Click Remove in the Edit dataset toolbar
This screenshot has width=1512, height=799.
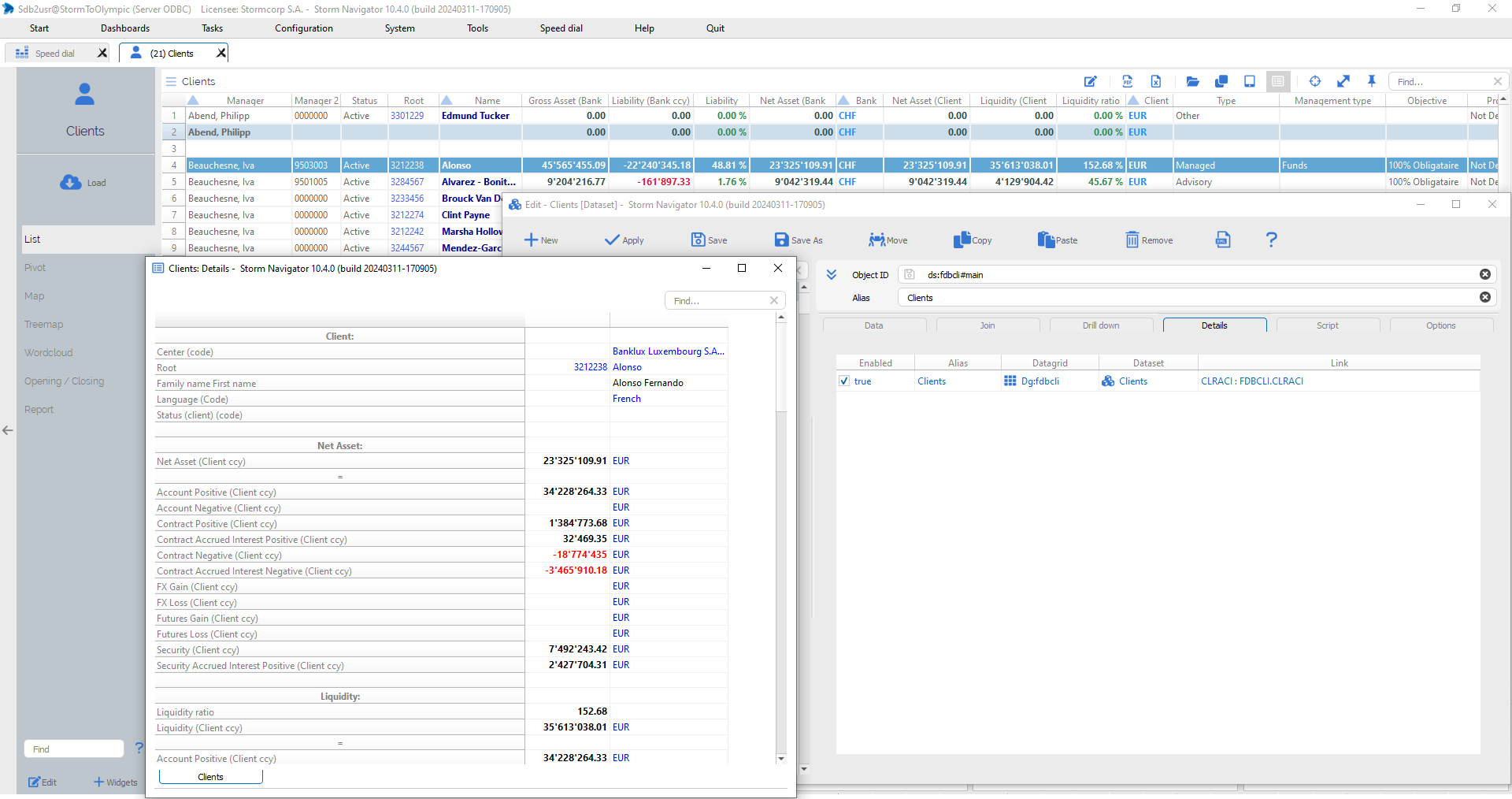coord(1149,240)
